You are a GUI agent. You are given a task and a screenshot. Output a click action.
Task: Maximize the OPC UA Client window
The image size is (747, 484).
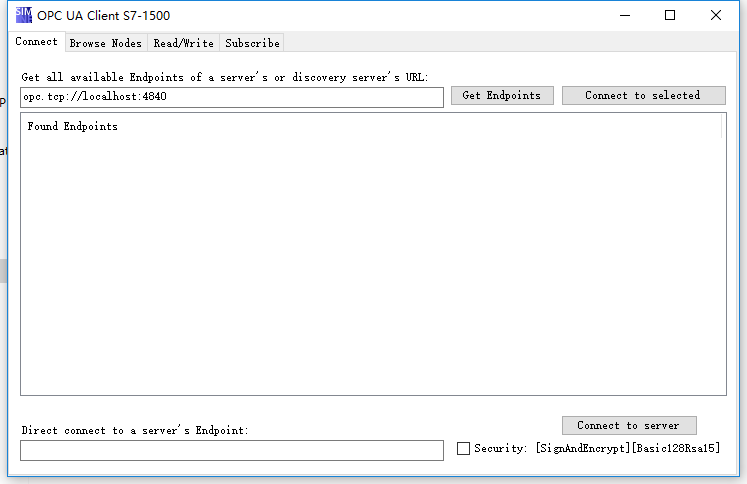(670, 15)
